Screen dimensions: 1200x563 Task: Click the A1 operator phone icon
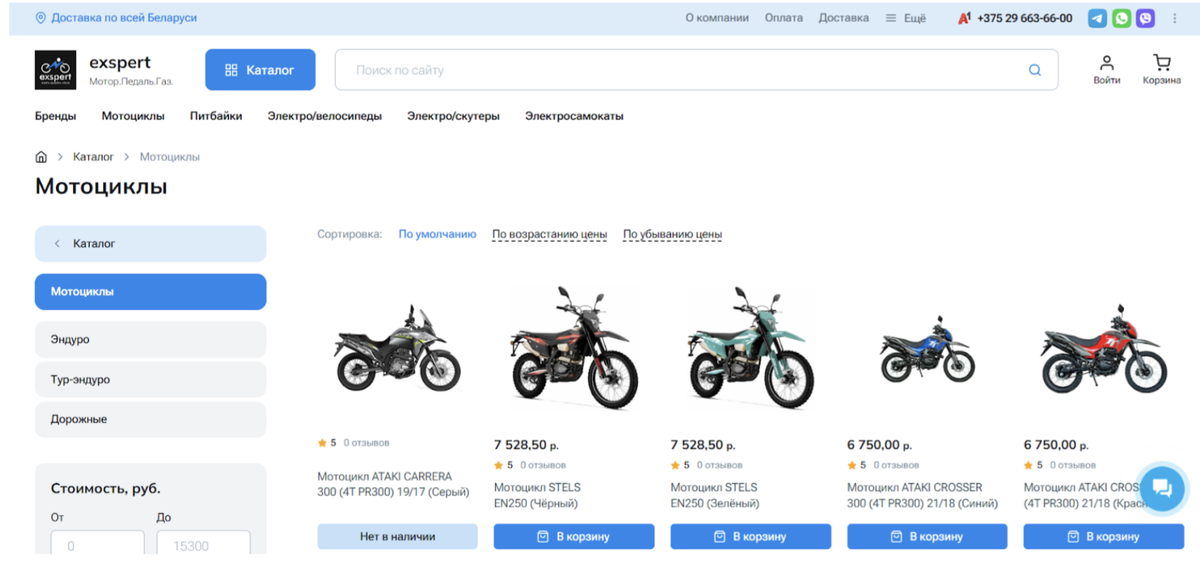pos(964,18)
